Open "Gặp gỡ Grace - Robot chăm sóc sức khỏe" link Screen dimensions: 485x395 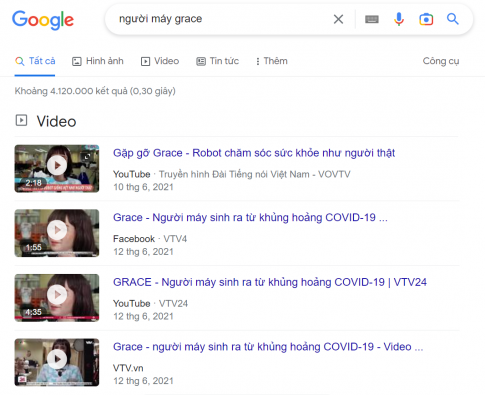pos(254,153)
